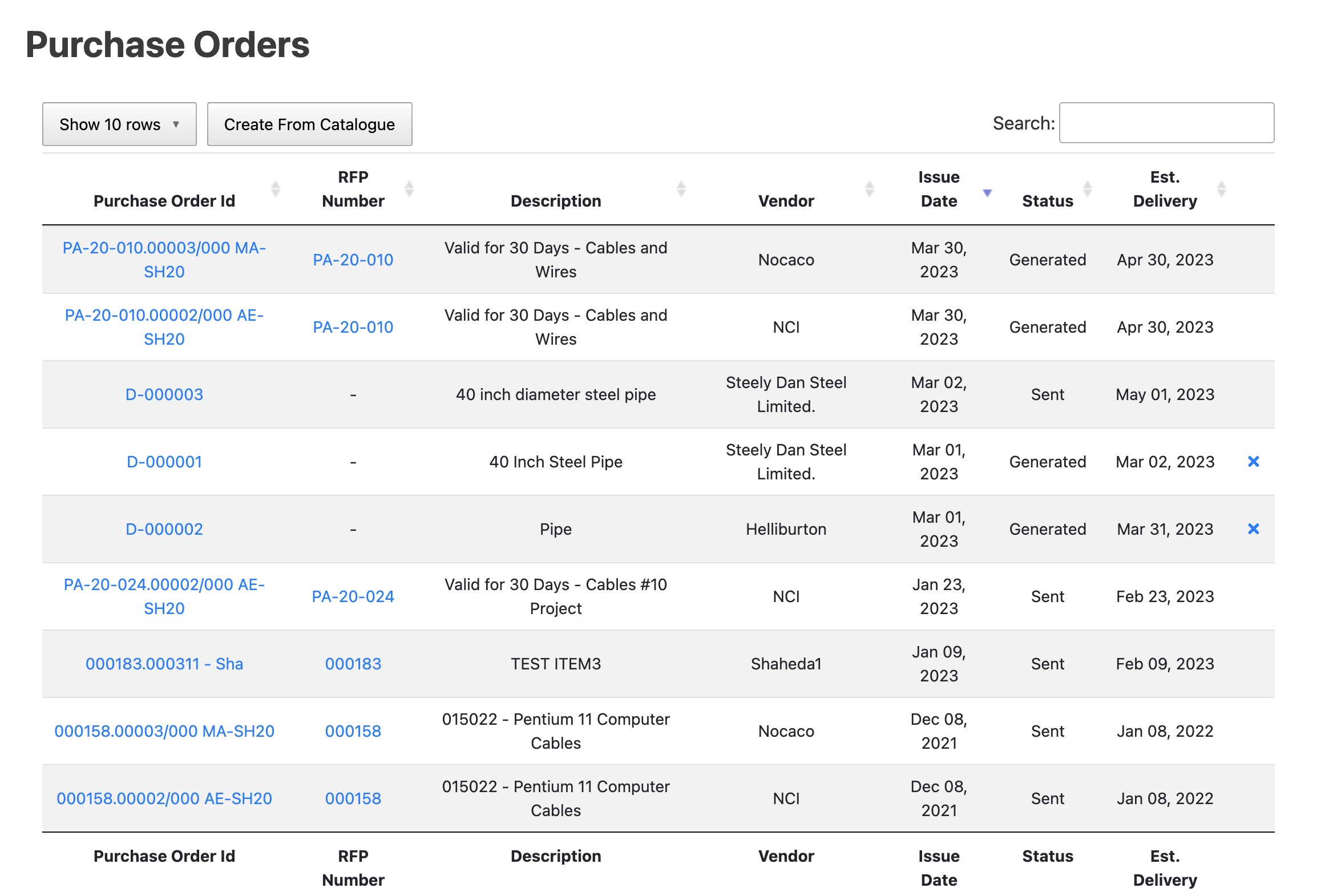Focus the Search input field

tap(1166, 123)
